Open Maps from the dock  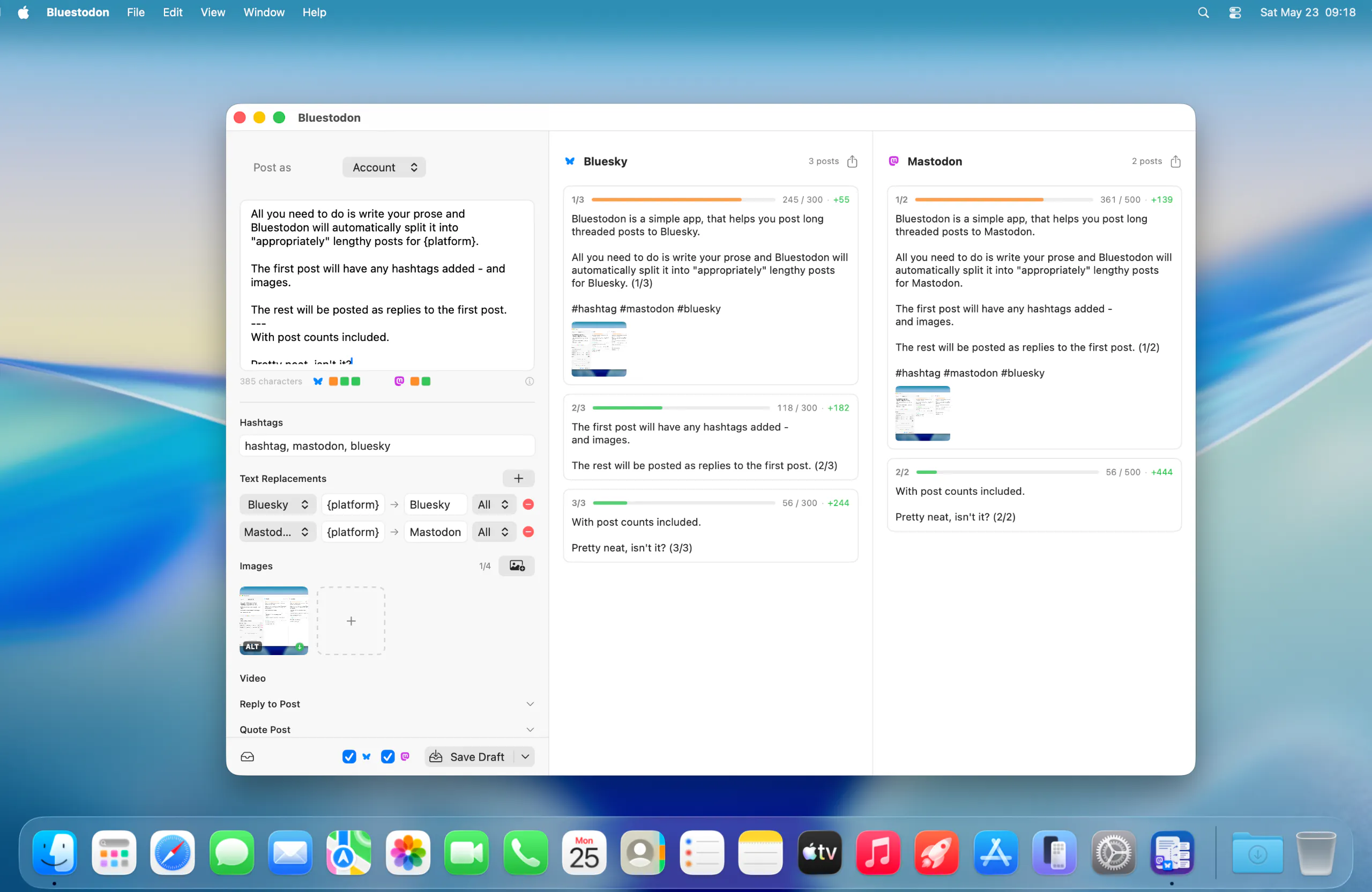pyautogui.click(x=349, y=853)
